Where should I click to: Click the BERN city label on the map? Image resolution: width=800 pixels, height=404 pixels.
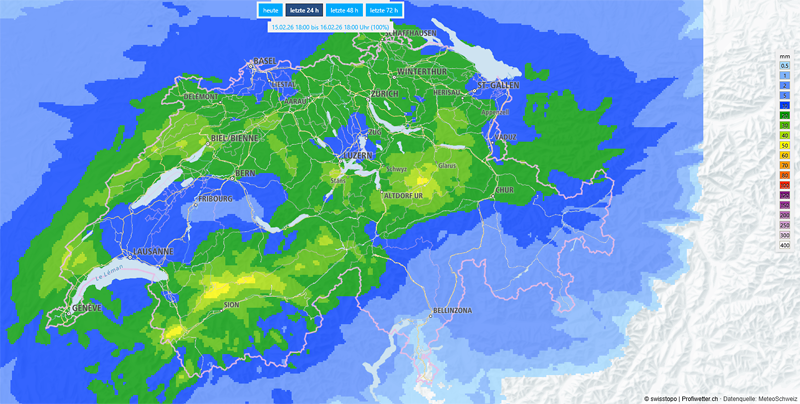coord(245,173)
